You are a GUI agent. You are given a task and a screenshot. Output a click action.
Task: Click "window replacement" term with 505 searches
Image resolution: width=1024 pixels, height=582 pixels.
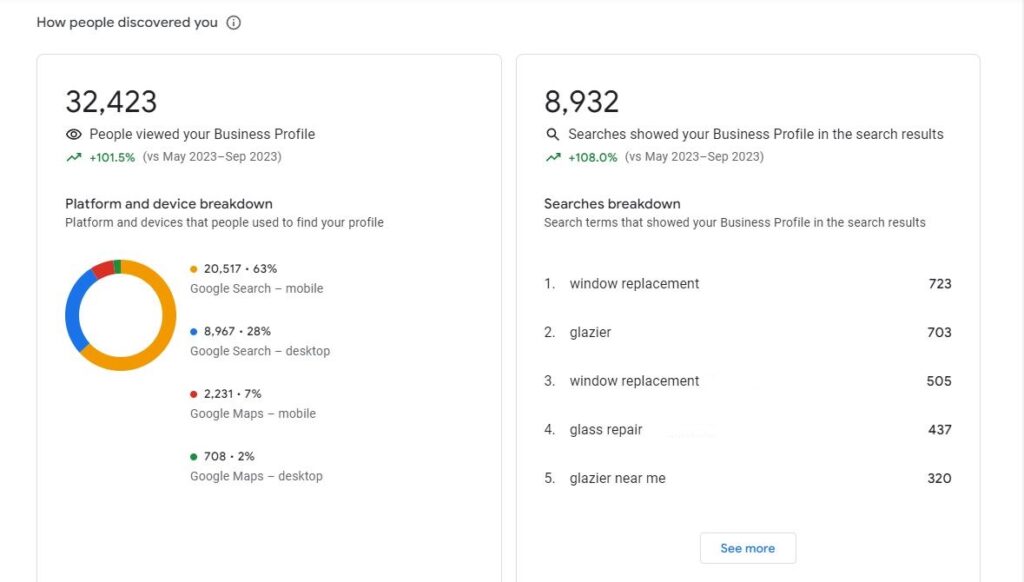[634, 381]
